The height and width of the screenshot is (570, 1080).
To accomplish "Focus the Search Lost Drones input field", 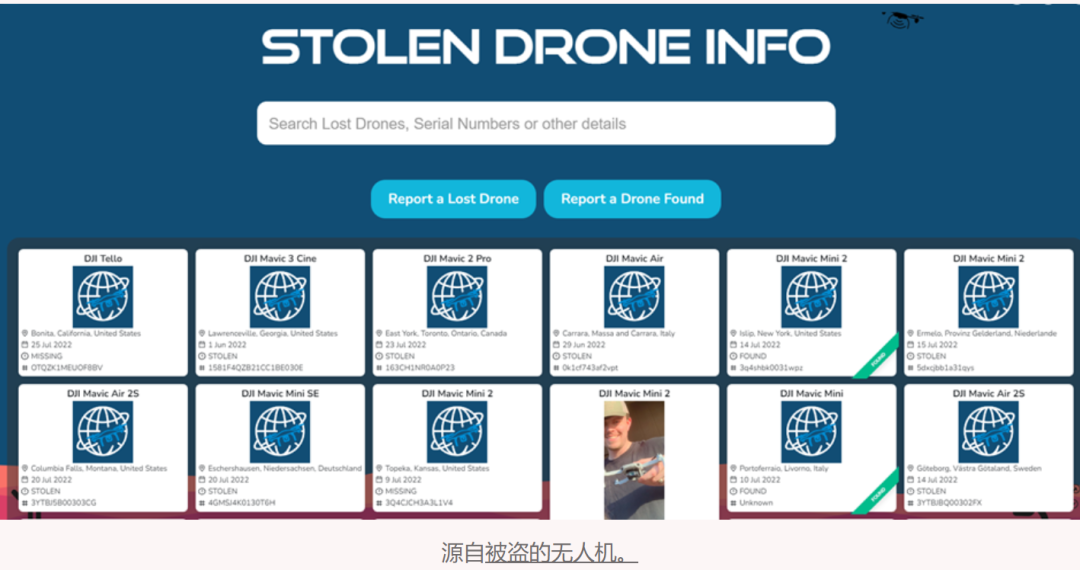I will (546, 123).
